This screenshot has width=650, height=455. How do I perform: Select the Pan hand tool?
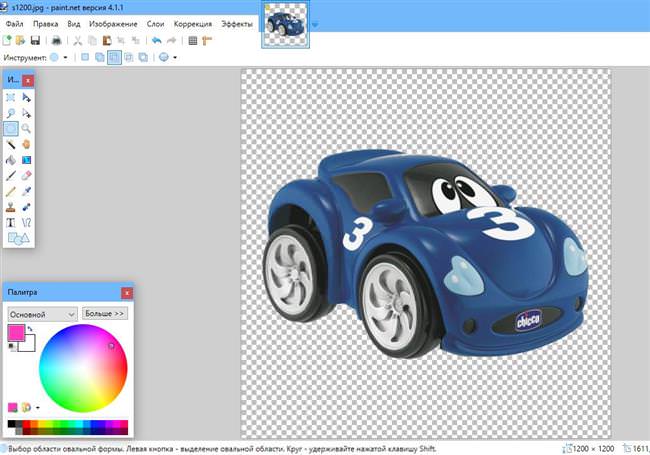27,144
